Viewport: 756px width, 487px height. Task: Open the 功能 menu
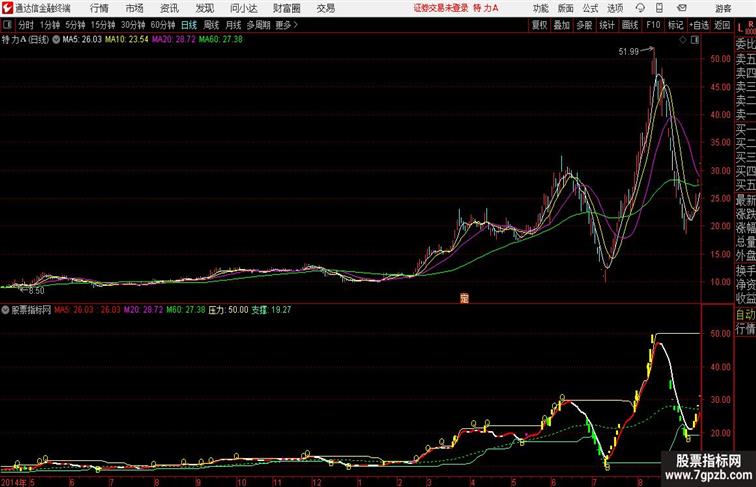541,8
